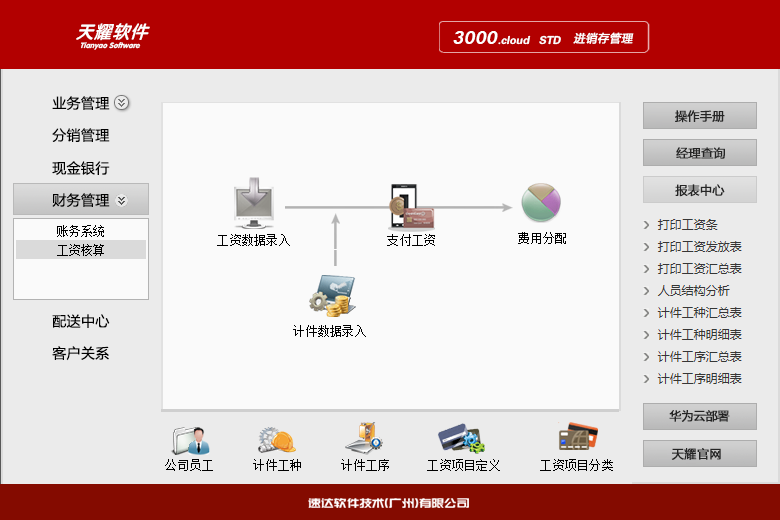Open the 公司员工 icon

tap(191, 440)
